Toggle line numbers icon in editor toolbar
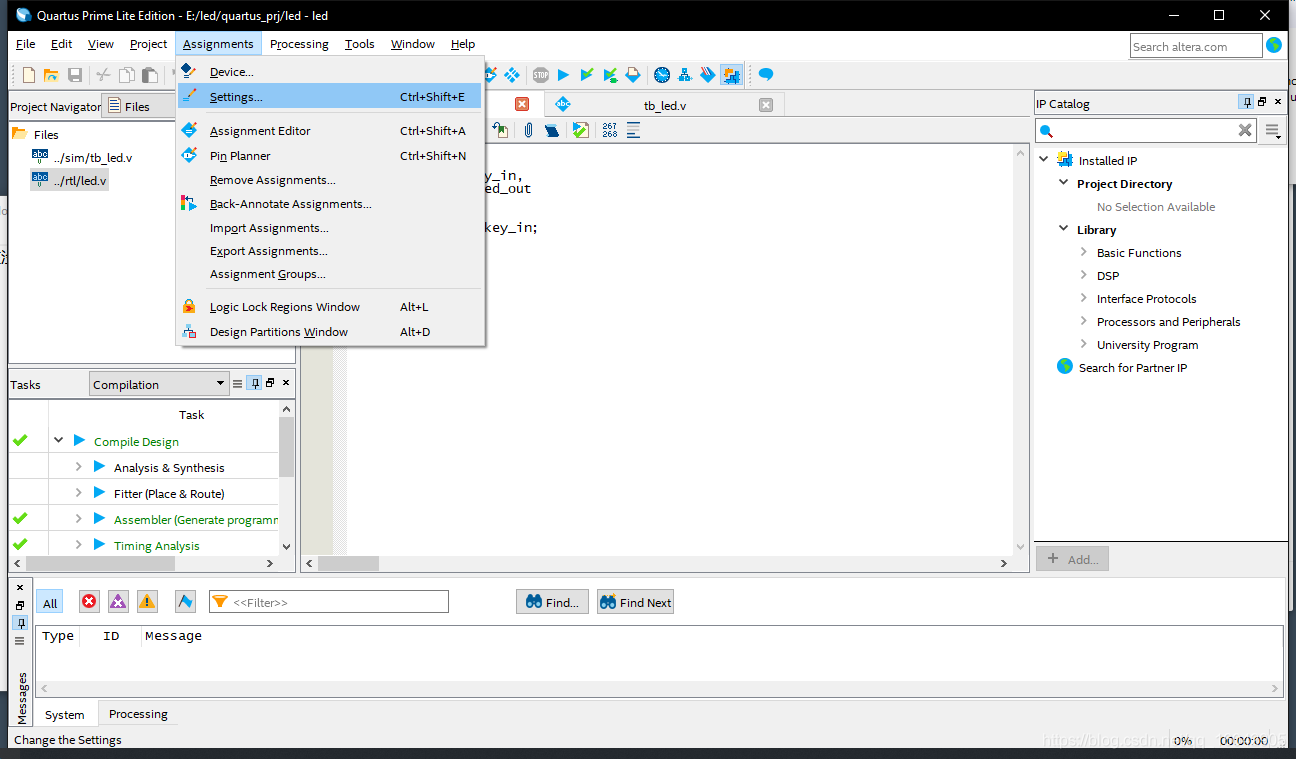This screenshot has width=1296, height=759. 610,130
